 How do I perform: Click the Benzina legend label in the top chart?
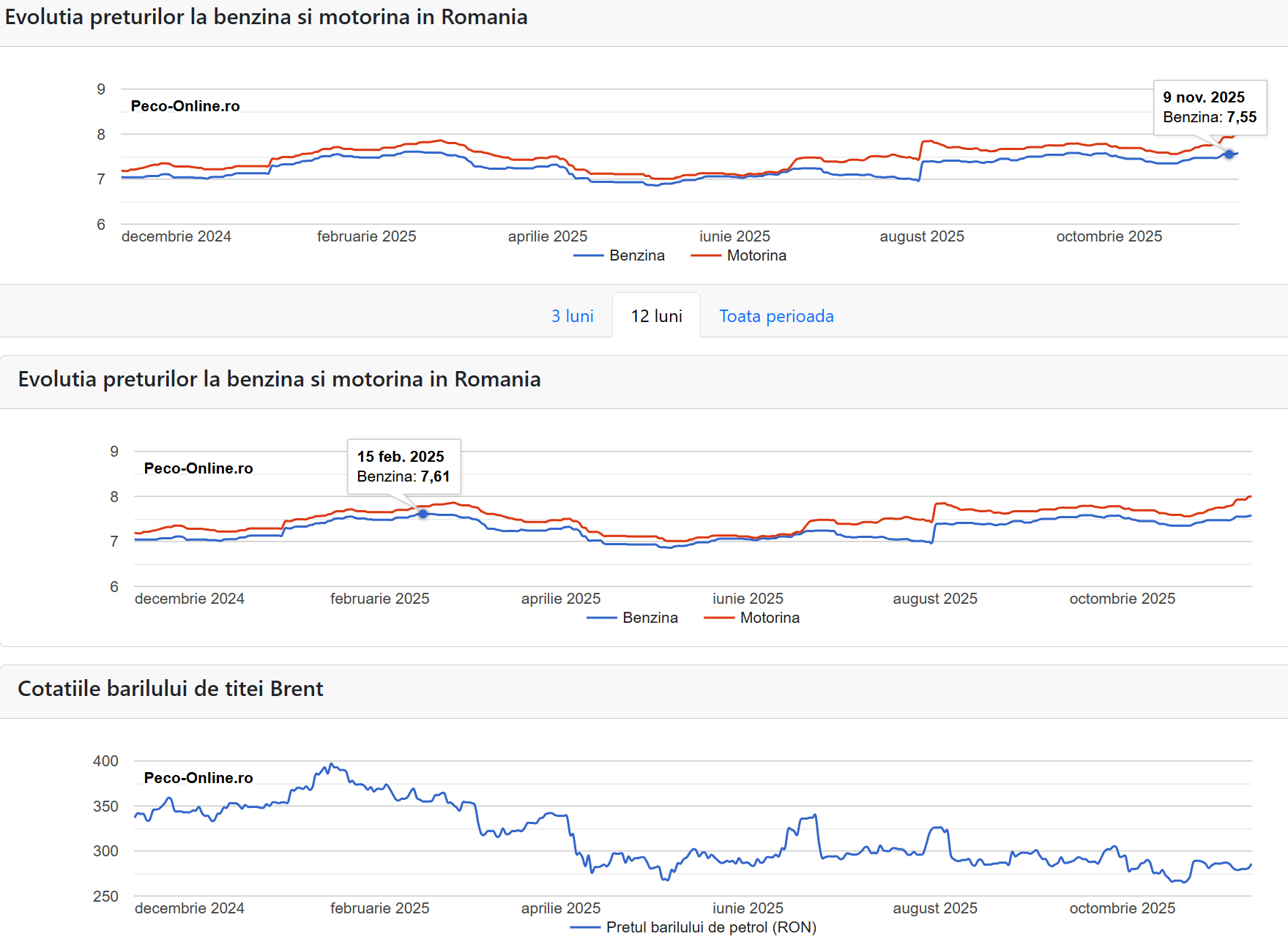point(636,255)
